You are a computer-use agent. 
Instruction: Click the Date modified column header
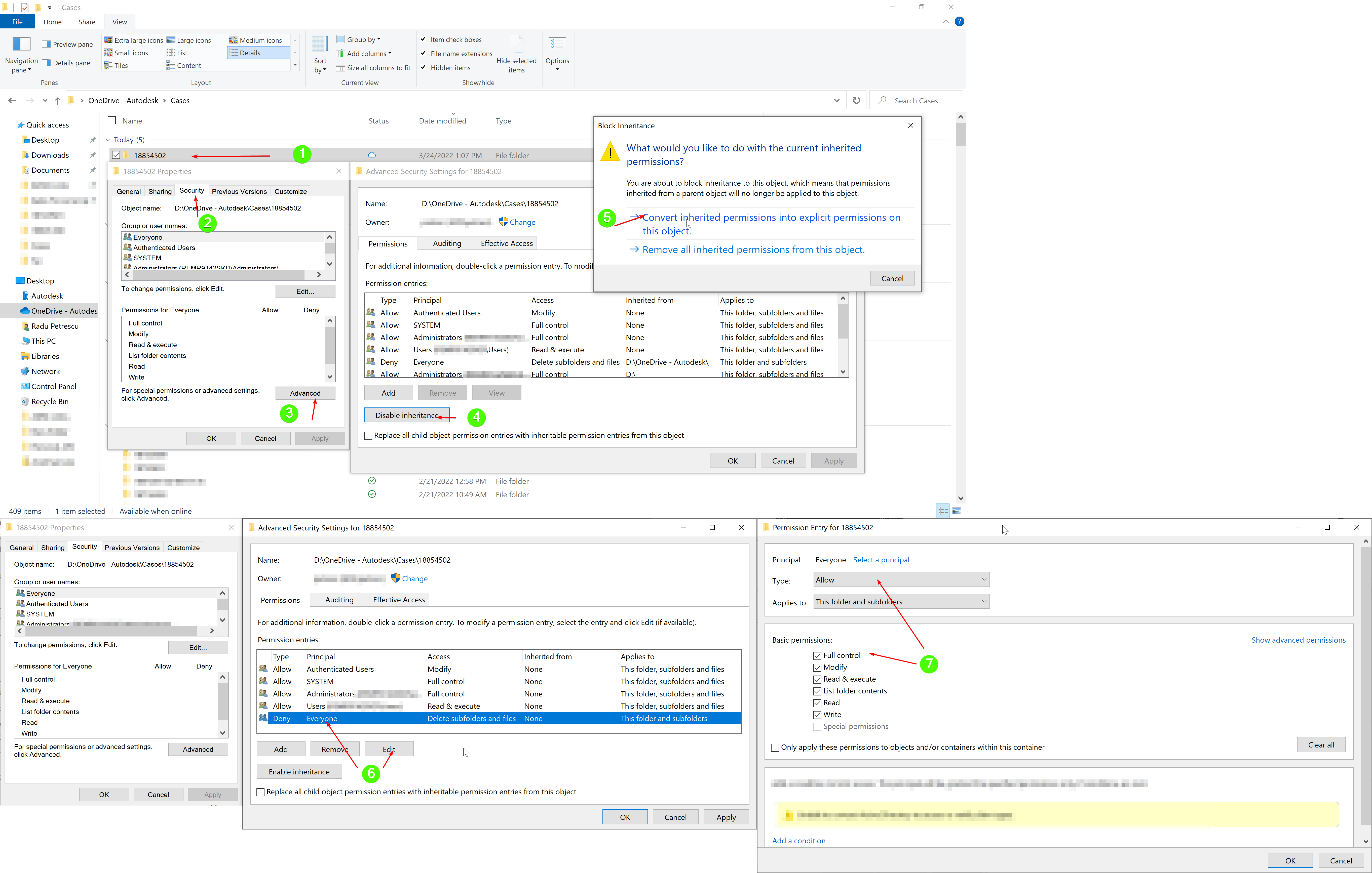tap(443, 121)
